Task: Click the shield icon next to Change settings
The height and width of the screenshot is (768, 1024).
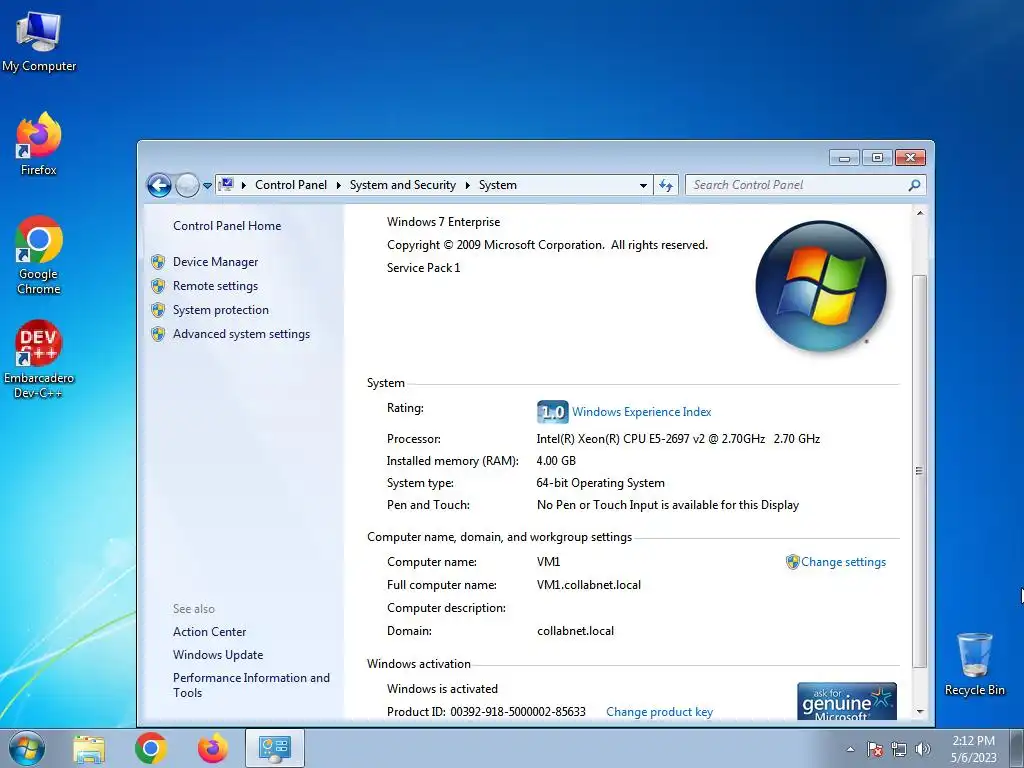Action: click(x=792, y=562)
